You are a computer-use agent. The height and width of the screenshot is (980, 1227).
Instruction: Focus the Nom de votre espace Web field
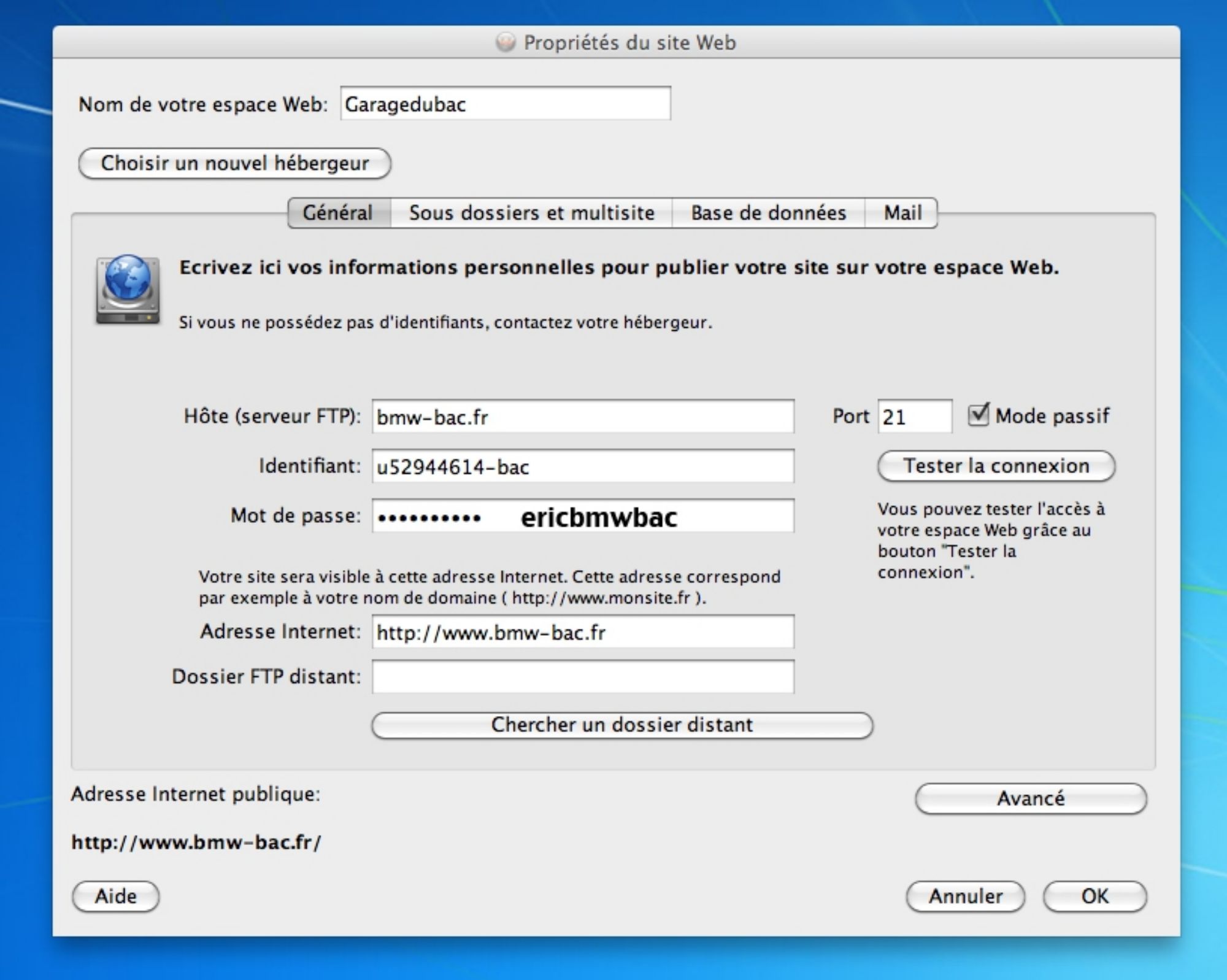(x=505, y=104)
